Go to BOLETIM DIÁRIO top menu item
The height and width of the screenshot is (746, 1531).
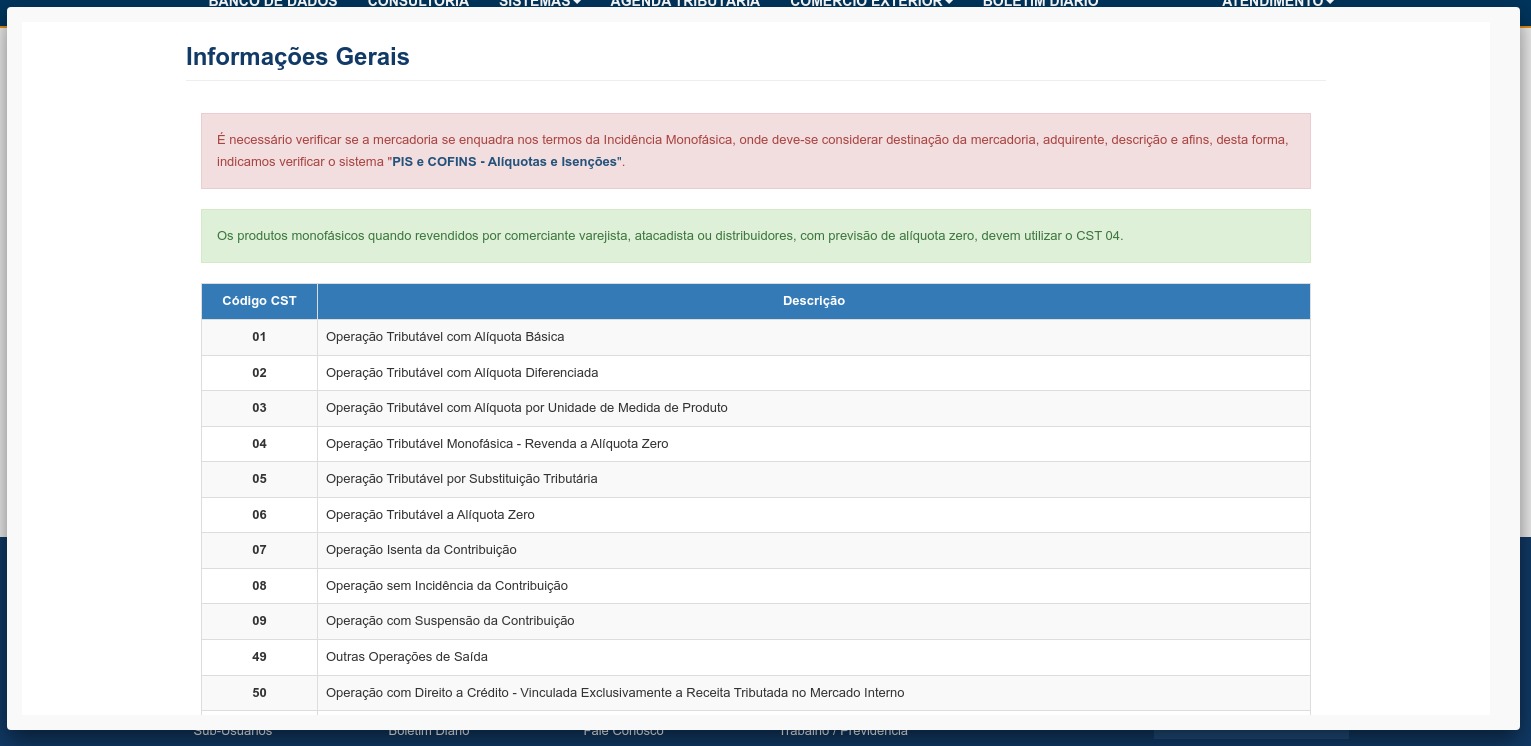coord(1040,3)
